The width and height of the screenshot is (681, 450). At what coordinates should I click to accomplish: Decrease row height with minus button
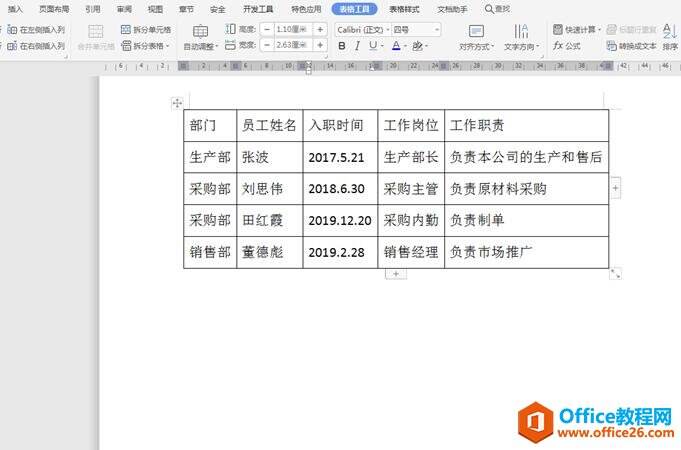click(267, 30)
